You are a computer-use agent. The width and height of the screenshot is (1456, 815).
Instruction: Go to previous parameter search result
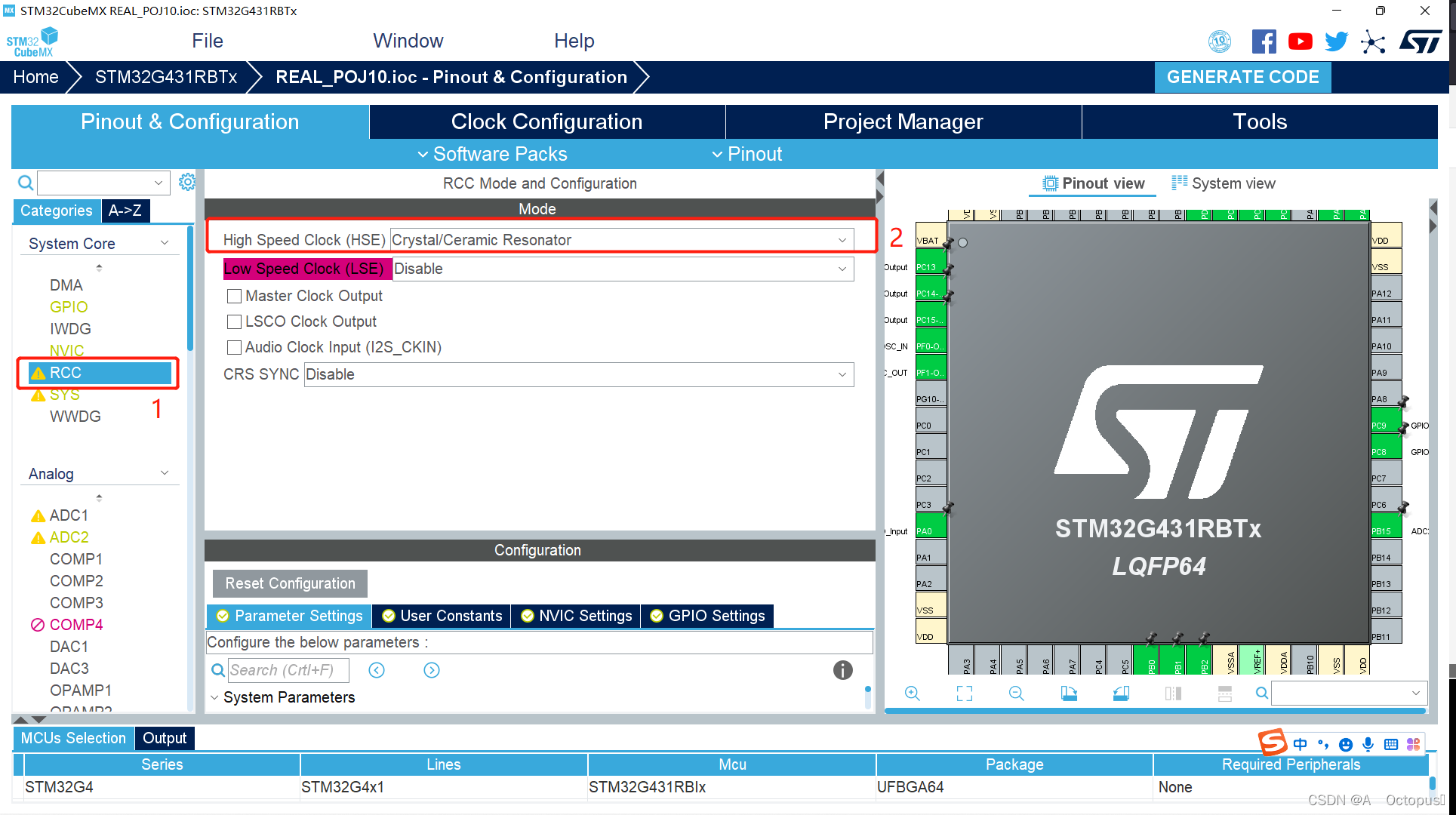pyautogui.click(x=377, y=670)
